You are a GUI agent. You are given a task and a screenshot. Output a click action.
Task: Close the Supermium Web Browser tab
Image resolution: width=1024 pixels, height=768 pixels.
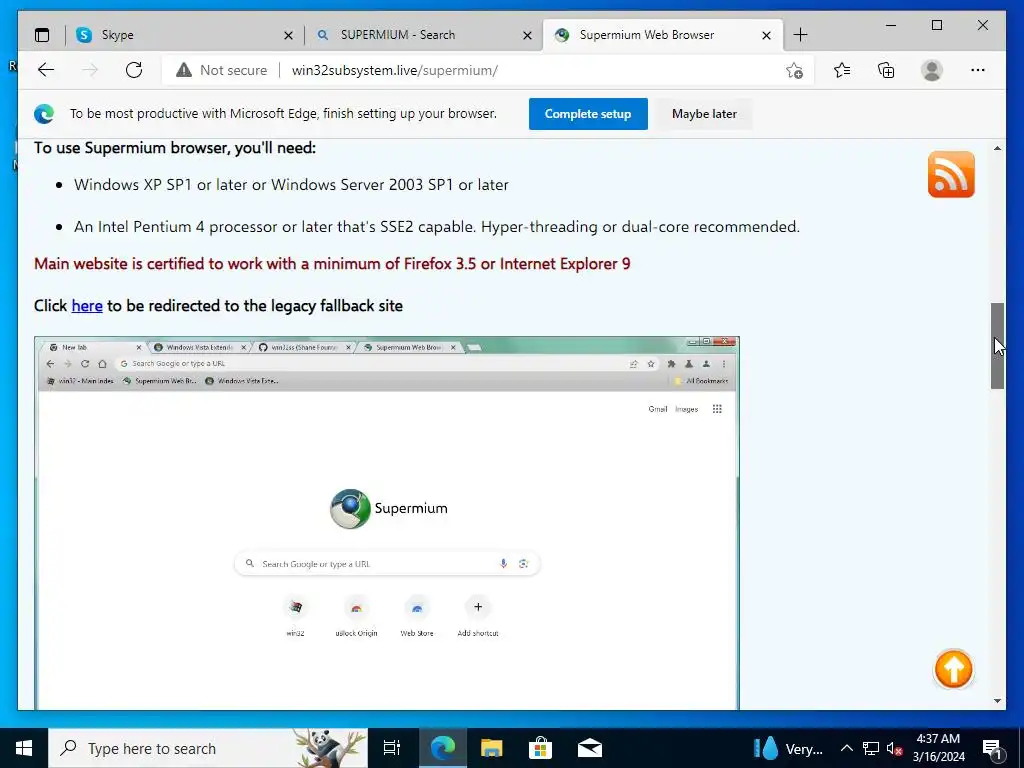(767, 35)
